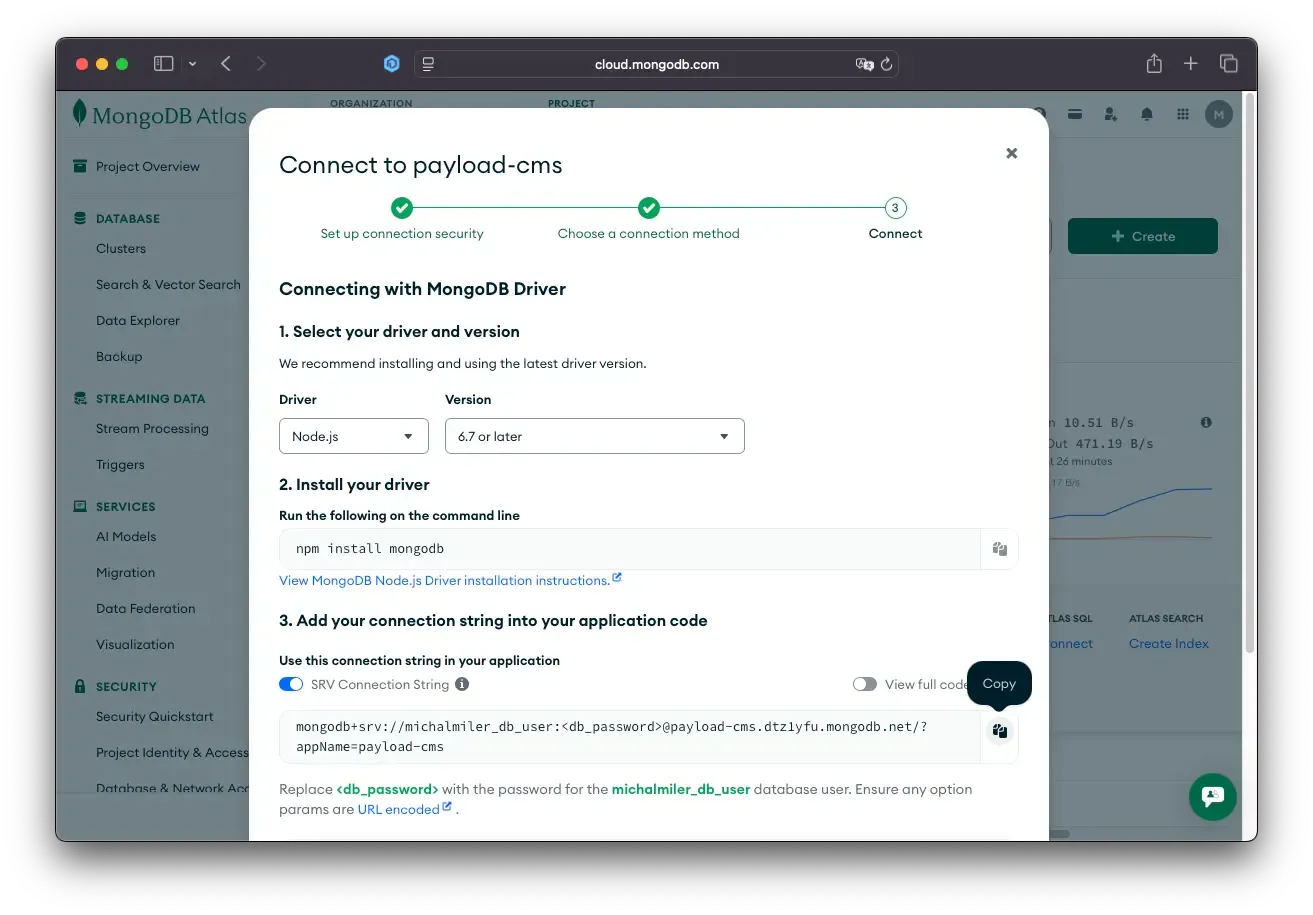The image size is (1313, 915).
Task: Toggle SRV Connection String switch
Action: click(291, 684)
